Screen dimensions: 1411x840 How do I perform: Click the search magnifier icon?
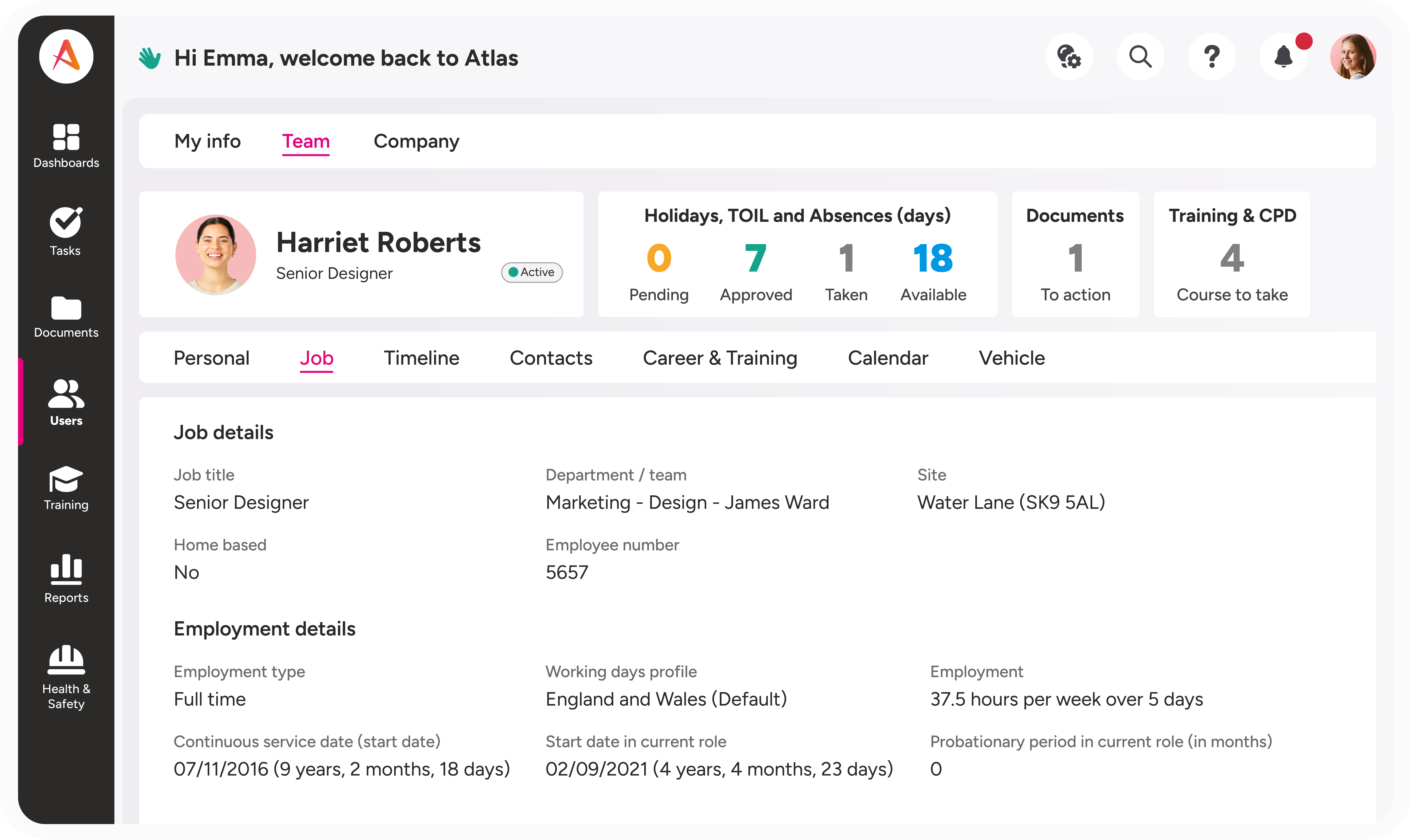tap(1140, 57)
